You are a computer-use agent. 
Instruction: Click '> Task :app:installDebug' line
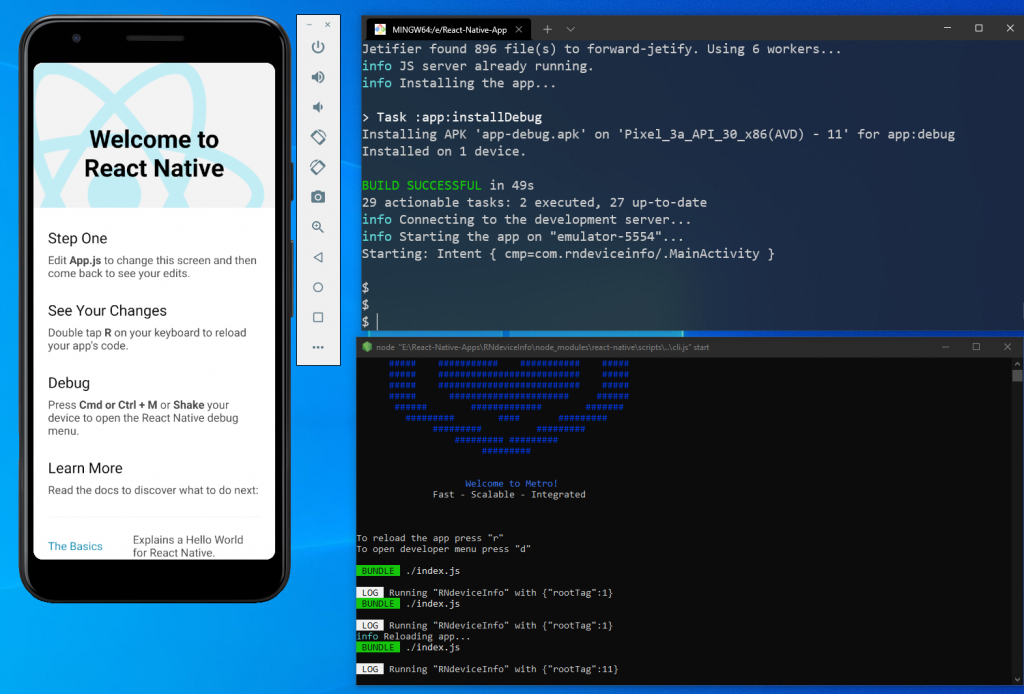[452, 118]
